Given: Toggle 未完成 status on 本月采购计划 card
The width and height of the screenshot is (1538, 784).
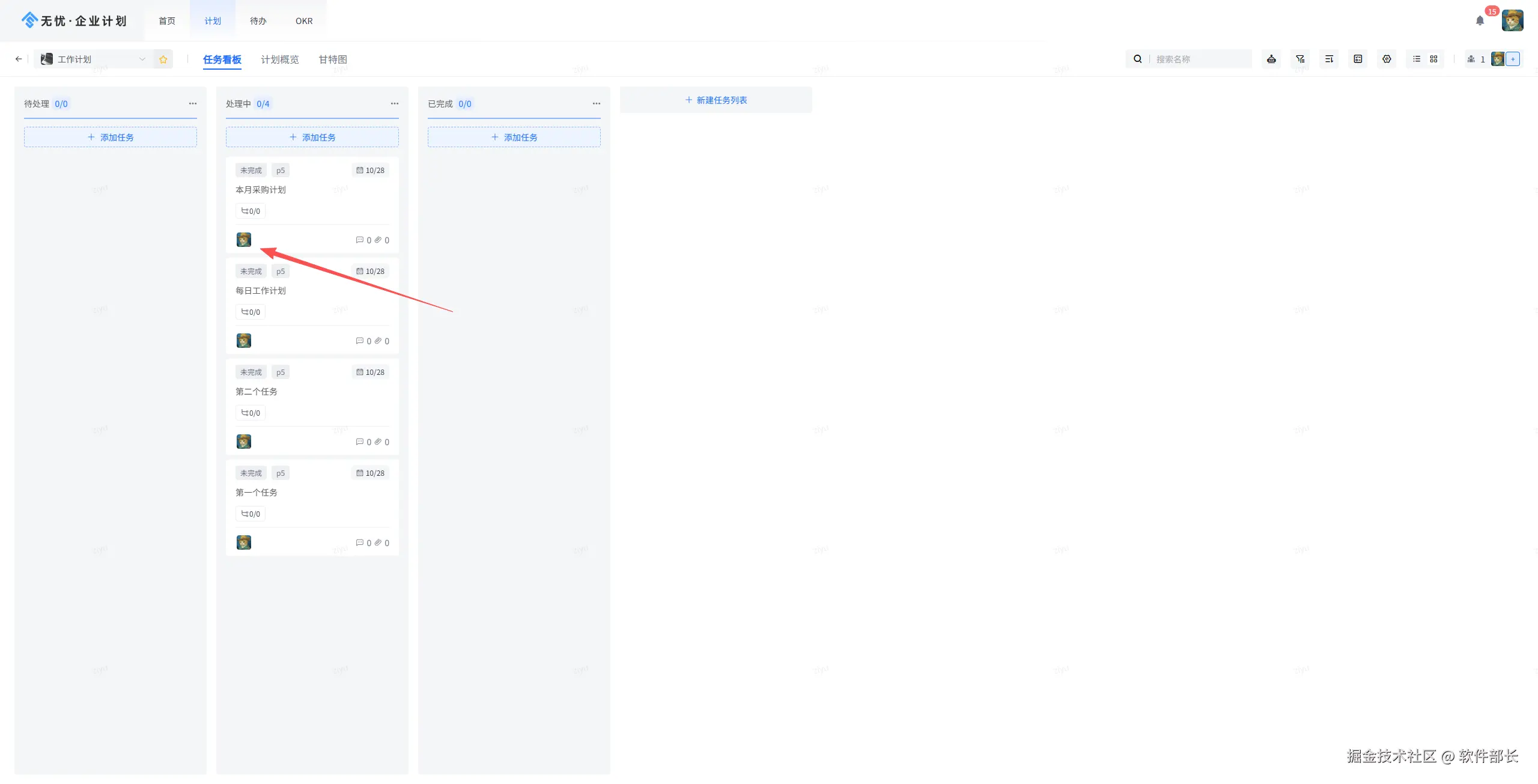Looking at the screenshot, I should point(251,170).
